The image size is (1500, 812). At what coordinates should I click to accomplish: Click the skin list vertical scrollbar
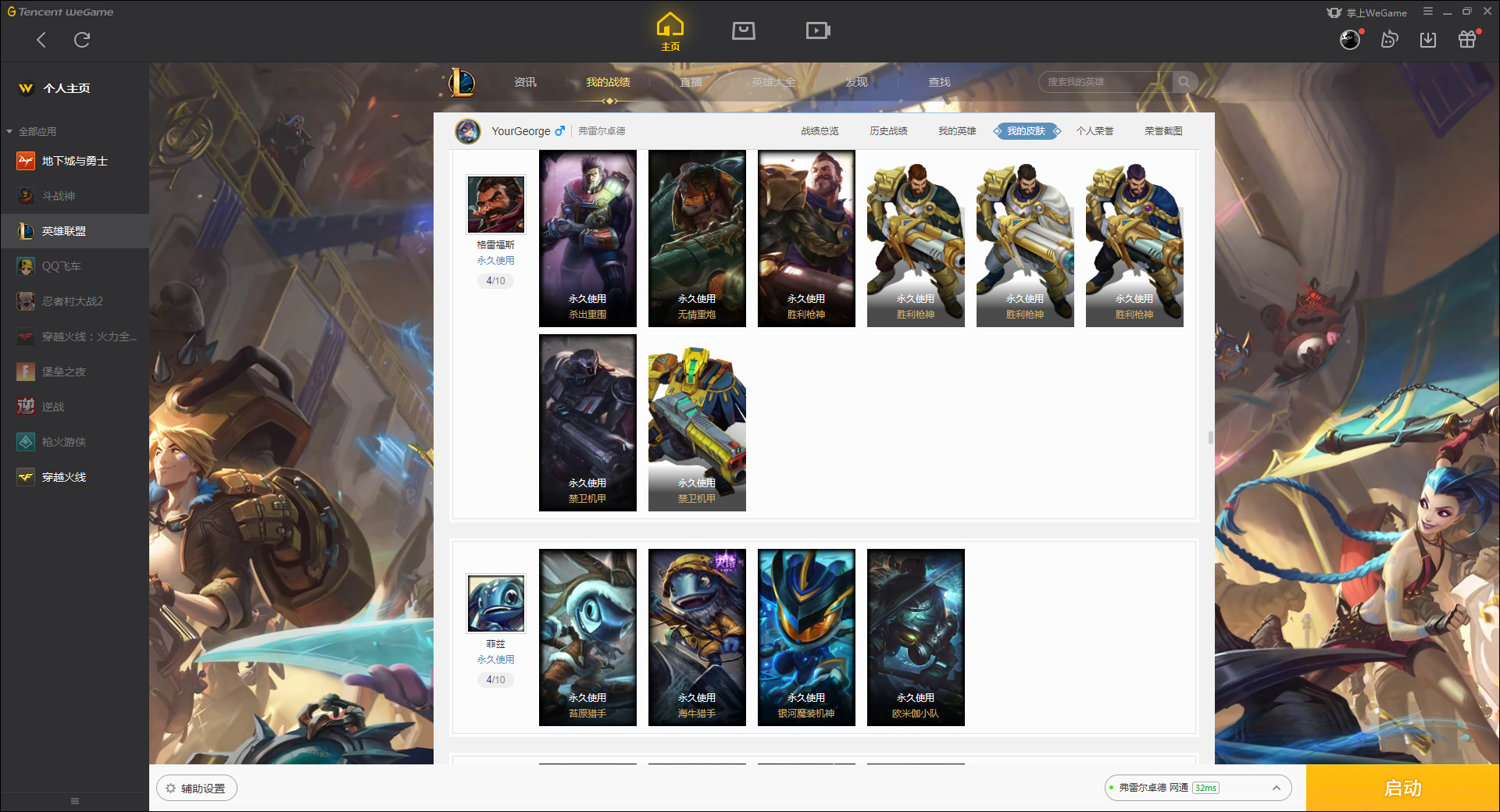tap(1211, 437)
